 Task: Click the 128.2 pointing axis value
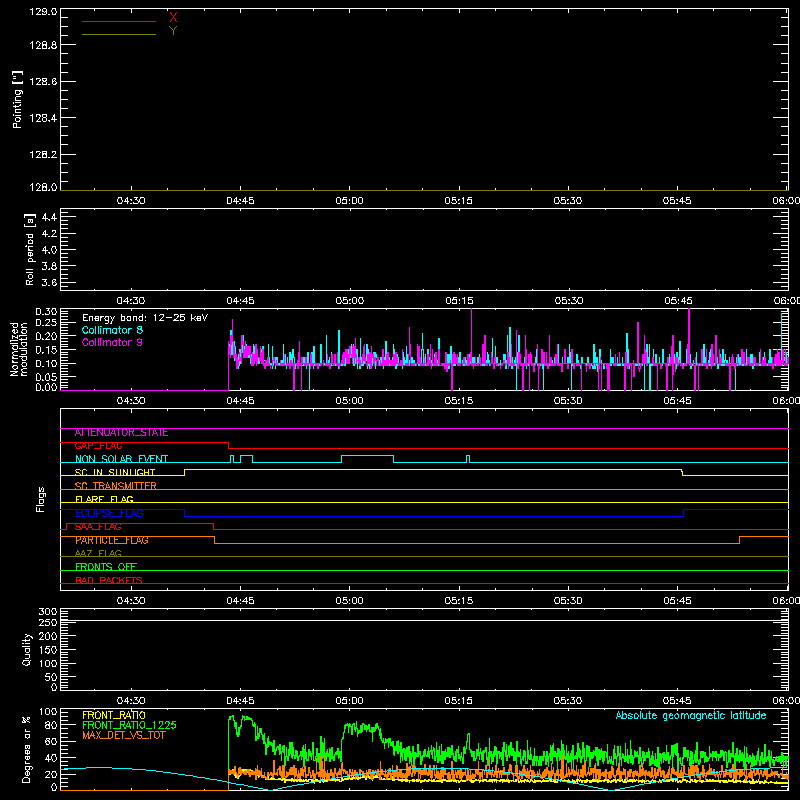[x=43, y=155]
